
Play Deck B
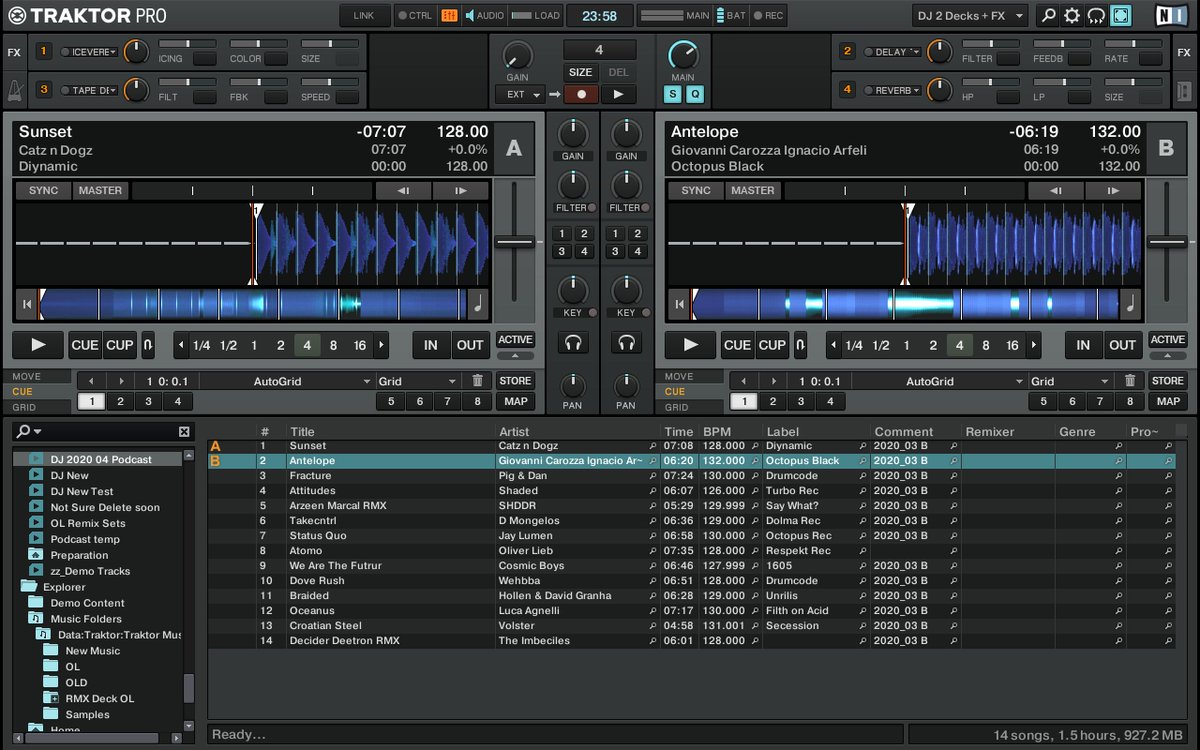[x=690, y=345]
